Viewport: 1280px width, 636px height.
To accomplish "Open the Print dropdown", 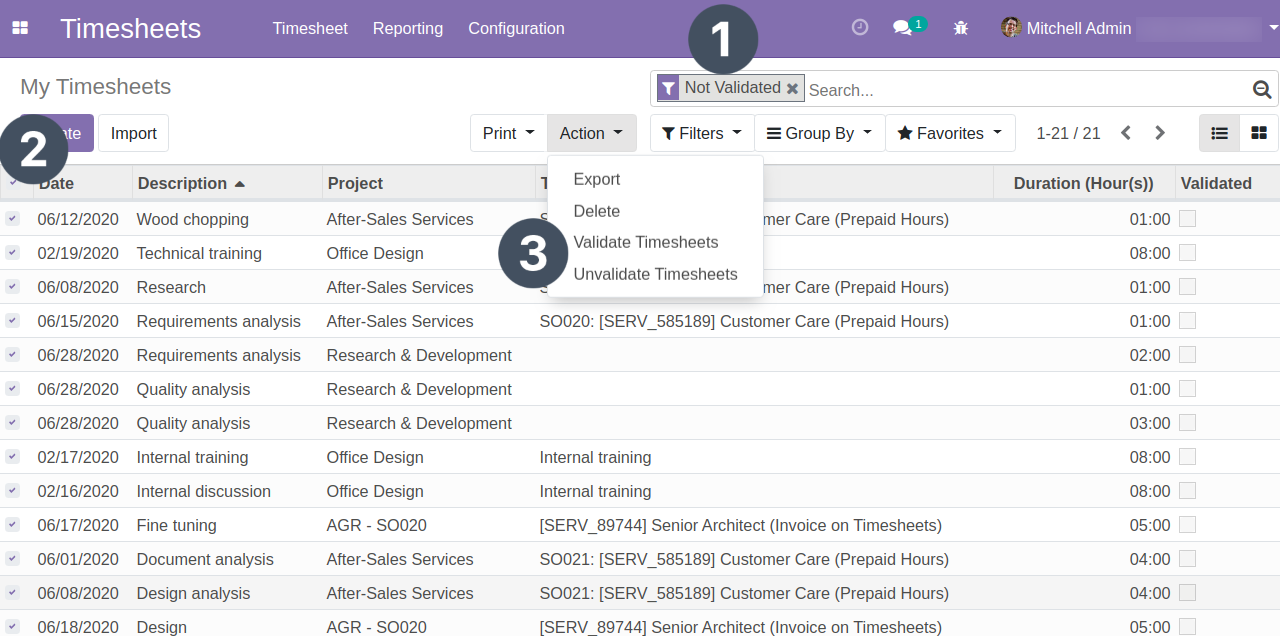I will tap(509, 133).
